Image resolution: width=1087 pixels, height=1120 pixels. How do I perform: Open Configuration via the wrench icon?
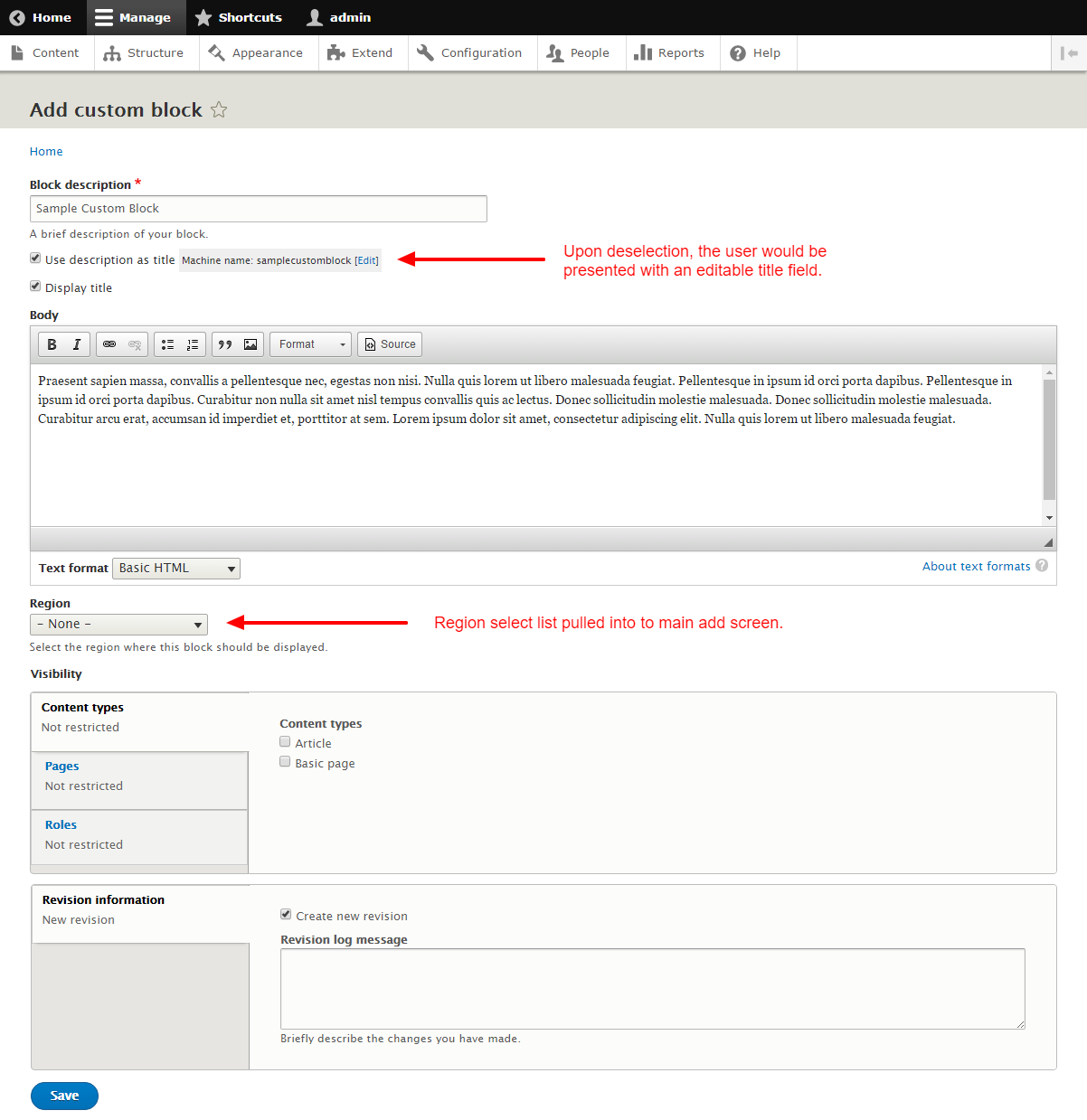[470, 52]
